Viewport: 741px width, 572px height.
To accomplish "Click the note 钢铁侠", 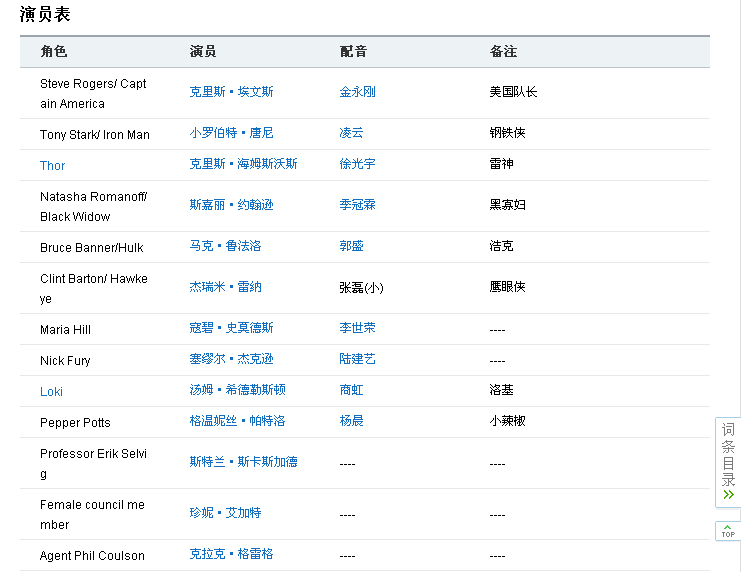I will (508, 133).
